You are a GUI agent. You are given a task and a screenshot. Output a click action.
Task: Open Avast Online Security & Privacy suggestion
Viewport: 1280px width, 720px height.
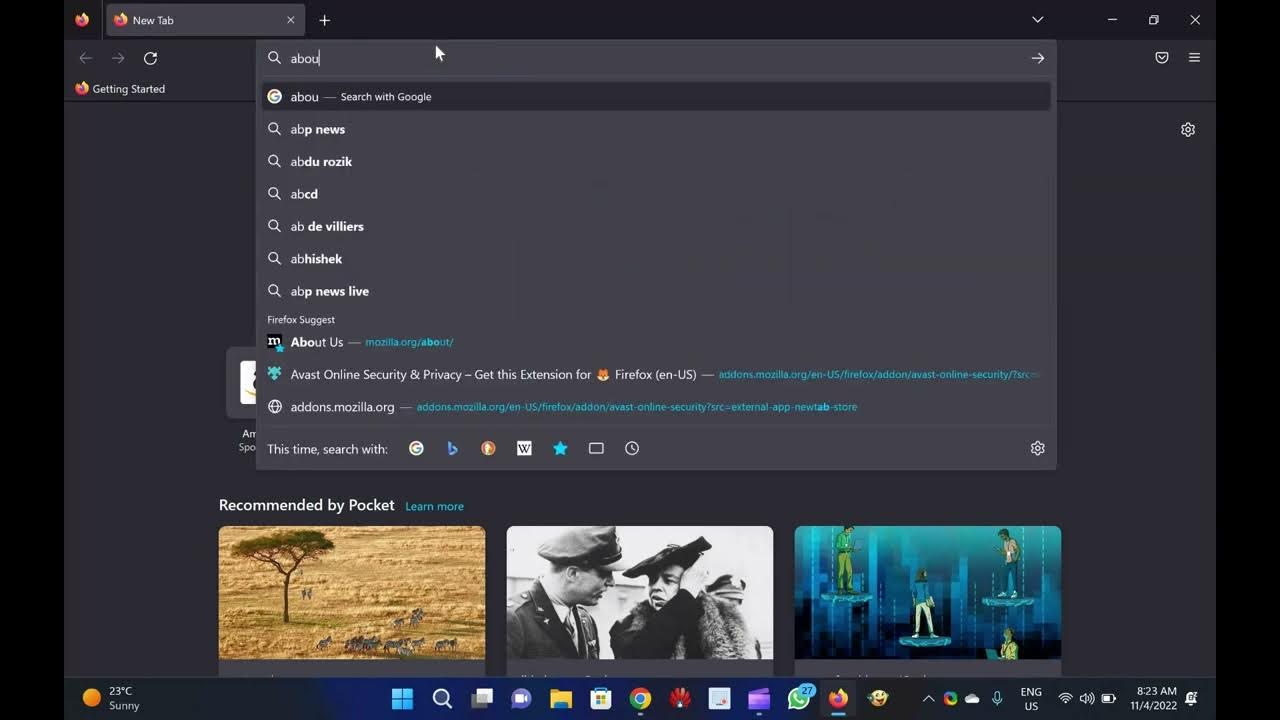pos(656,375)
